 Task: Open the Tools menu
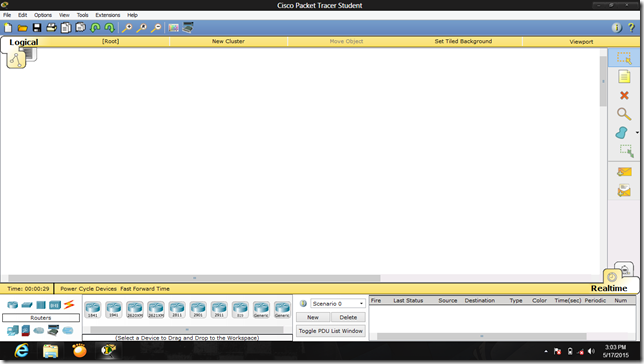click(83, 15)
